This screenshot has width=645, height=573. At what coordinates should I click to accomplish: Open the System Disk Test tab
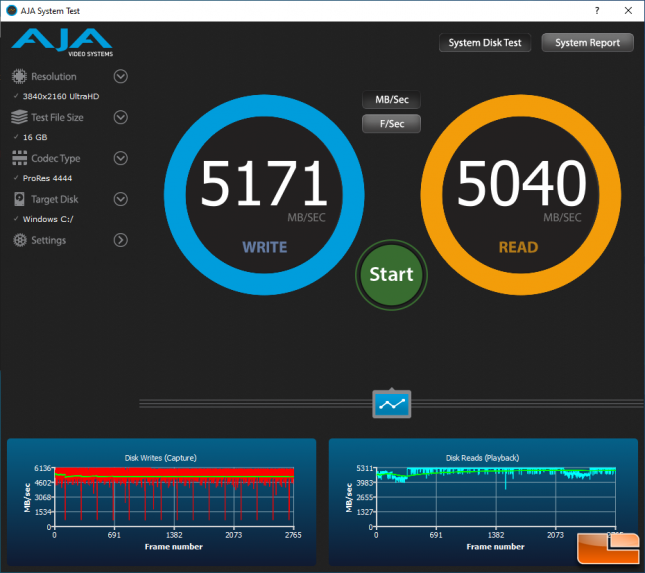click(x=485, y=43)
